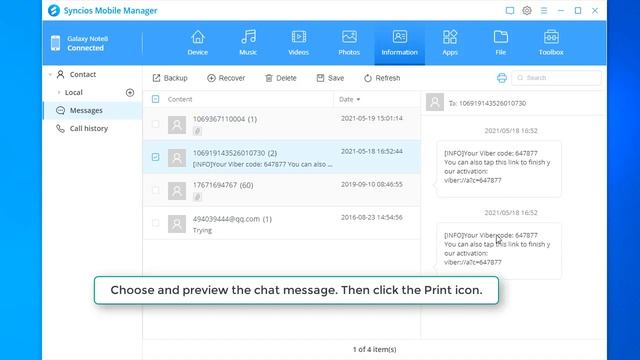The height and width of the screenshot is (360, 640).
Task: Open the Music tab
Action: point(248,43)
